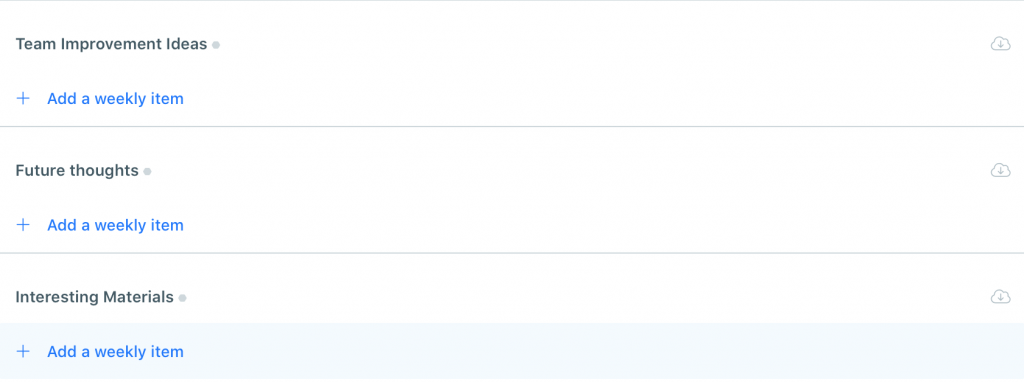
Task: Click the cloud download icon for Interesting Materials
Action: tap(1000, 296)
